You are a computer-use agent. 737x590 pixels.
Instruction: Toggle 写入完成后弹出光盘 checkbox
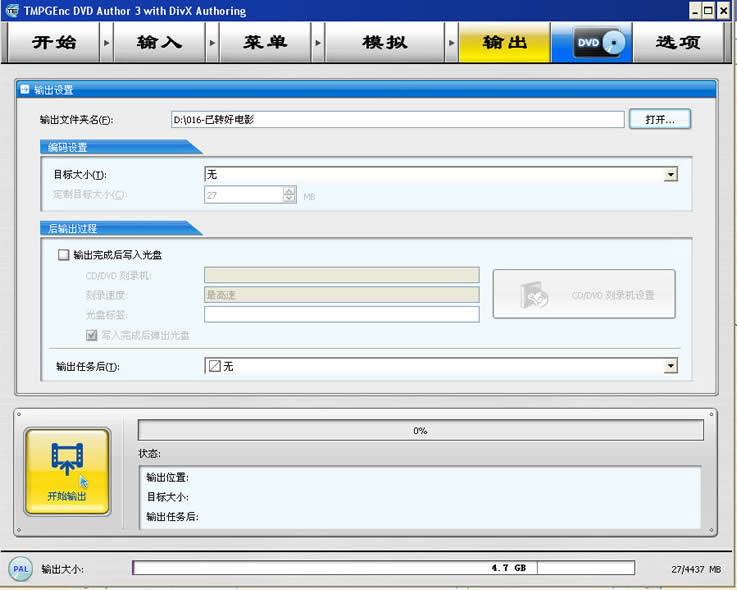[92, 335]
